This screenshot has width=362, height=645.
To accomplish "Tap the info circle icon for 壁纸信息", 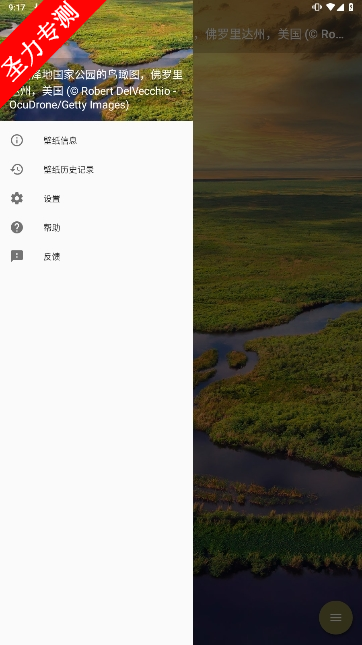I will [x=17, y=140].
